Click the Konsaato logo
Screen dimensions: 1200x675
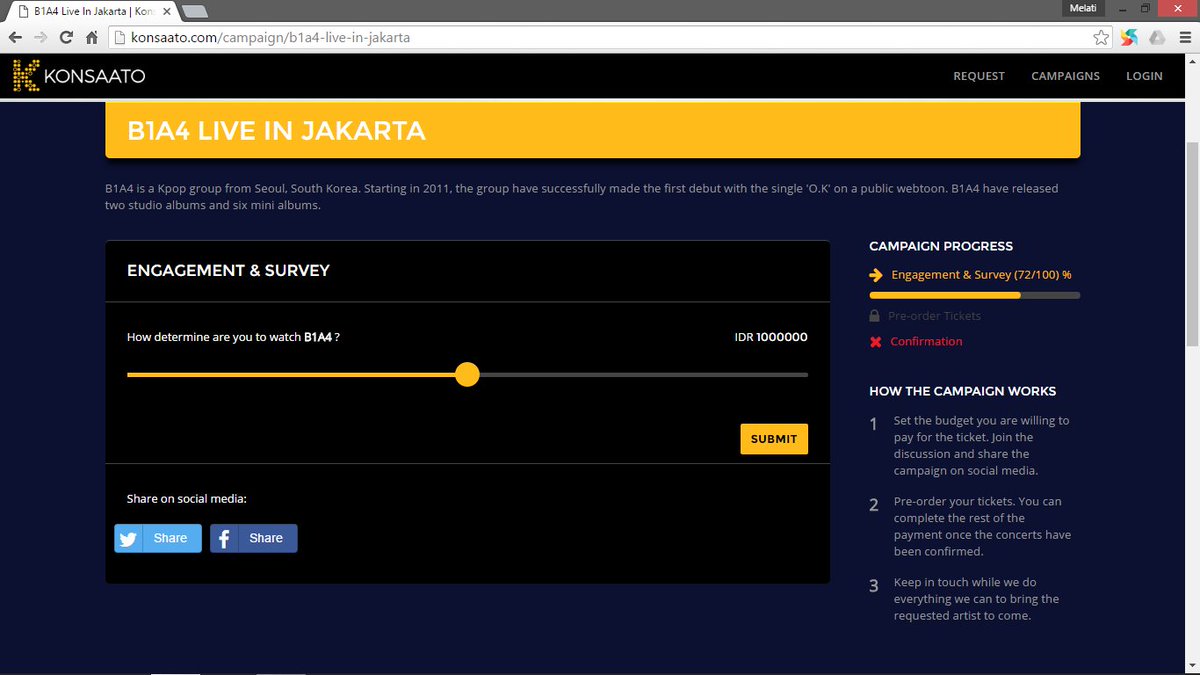click(x=78, y=76)
